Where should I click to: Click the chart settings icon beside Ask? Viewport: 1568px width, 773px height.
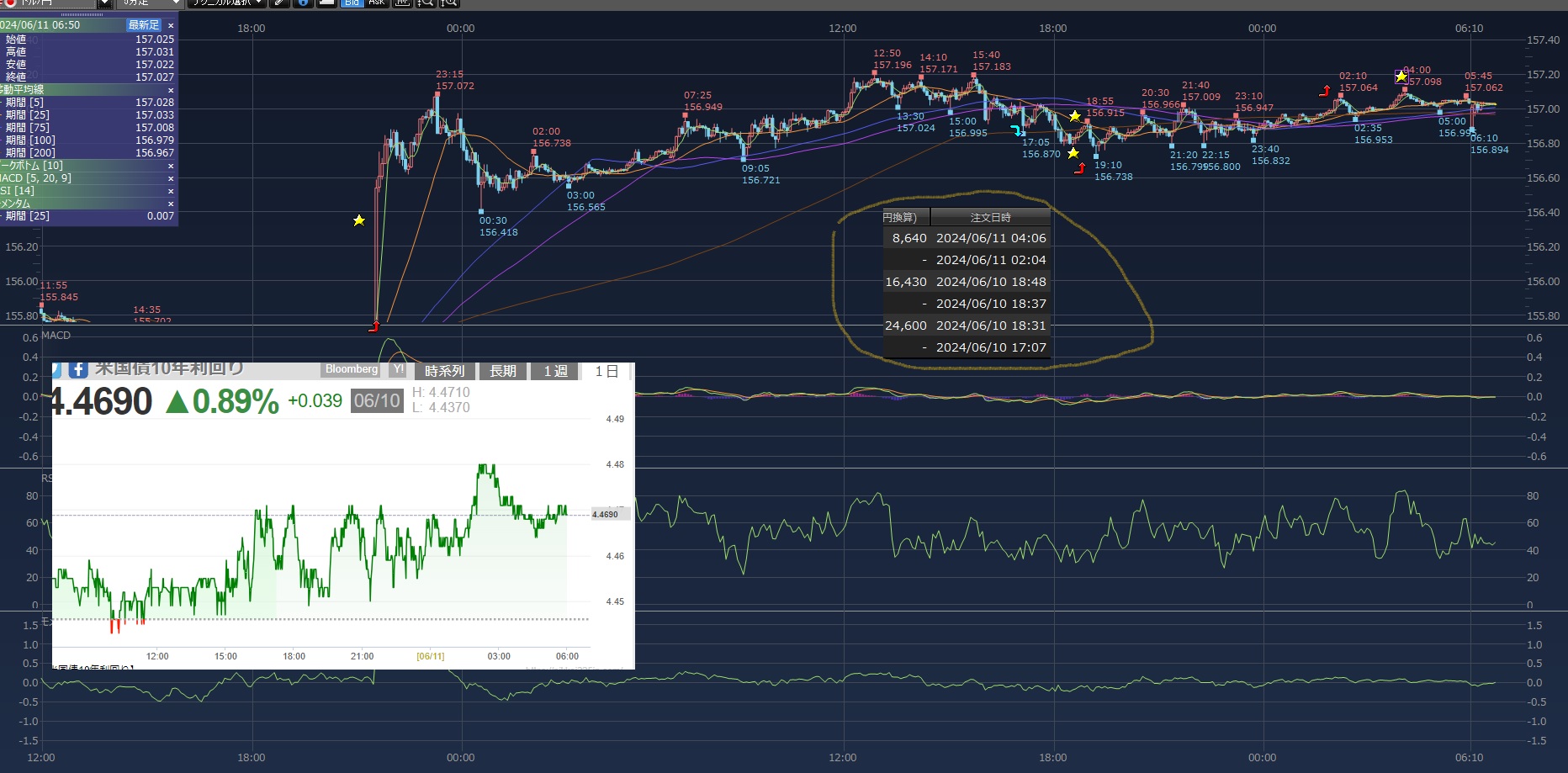[x=402, y=3]
